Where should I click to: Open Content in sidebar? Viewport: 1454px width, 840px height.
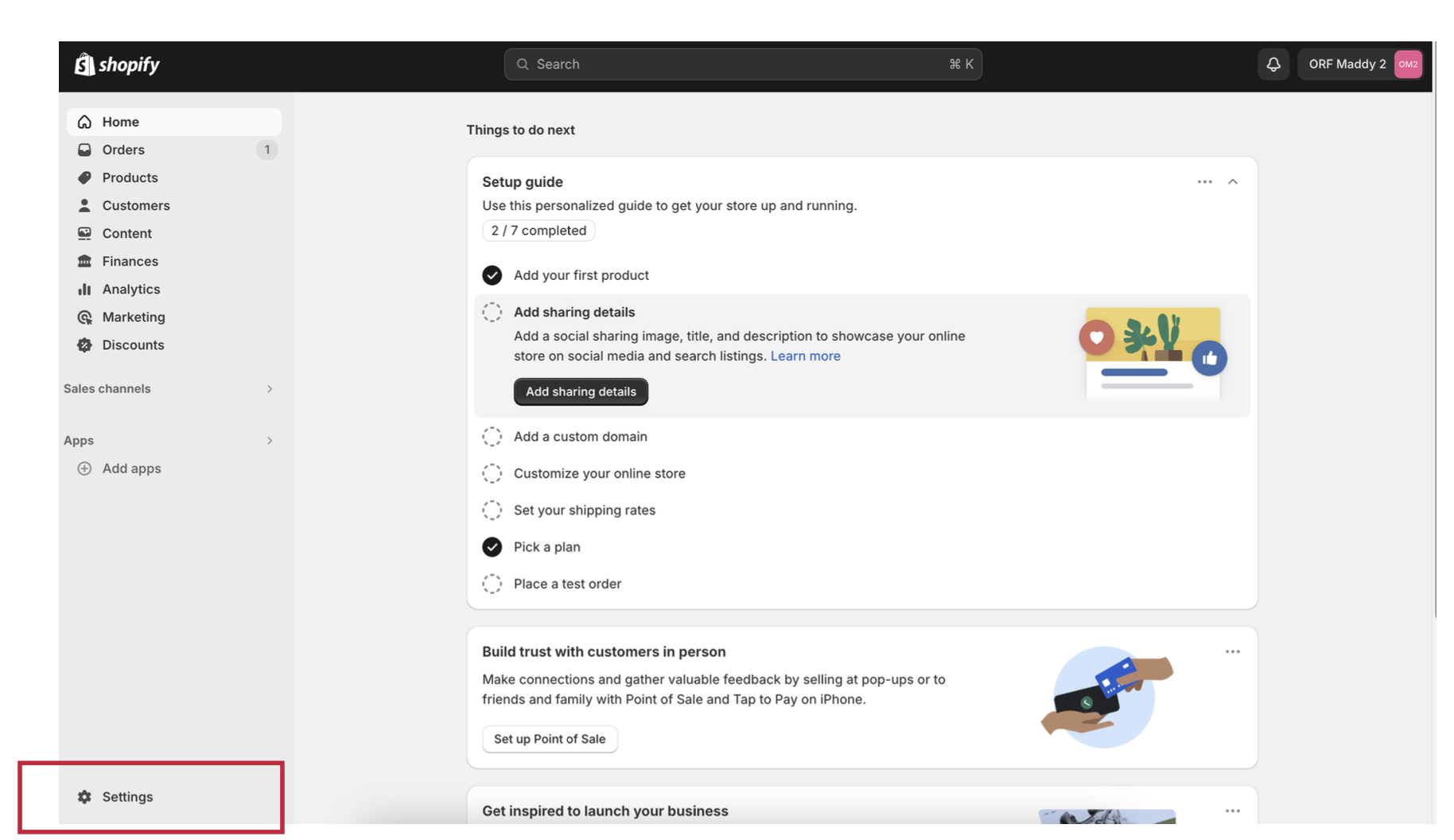point(173,233)
